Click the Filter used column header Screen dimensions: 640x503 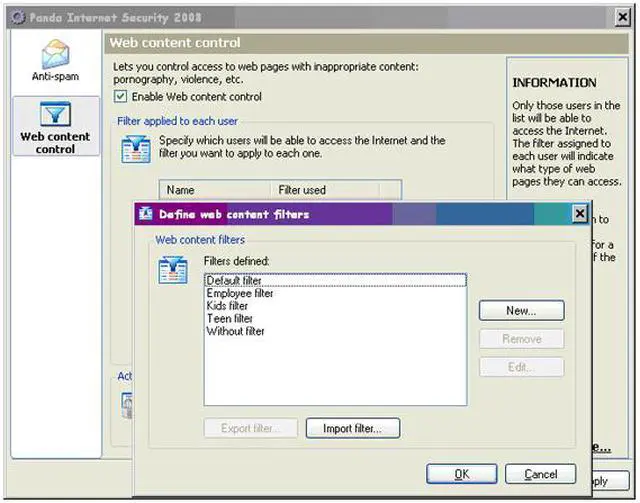coord(302,190)
